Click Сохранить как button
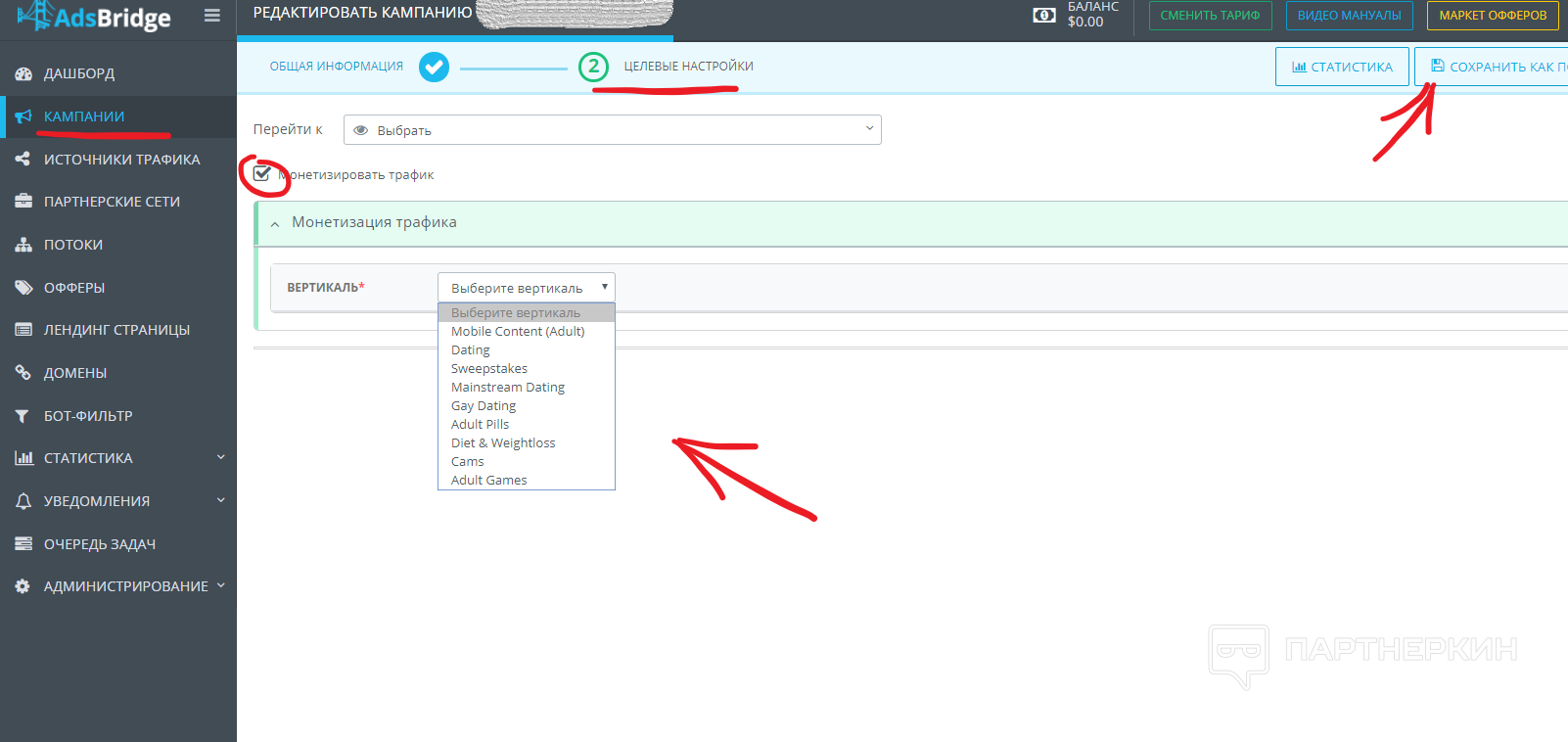1568x742 pixels. (x=1491, y=67)
